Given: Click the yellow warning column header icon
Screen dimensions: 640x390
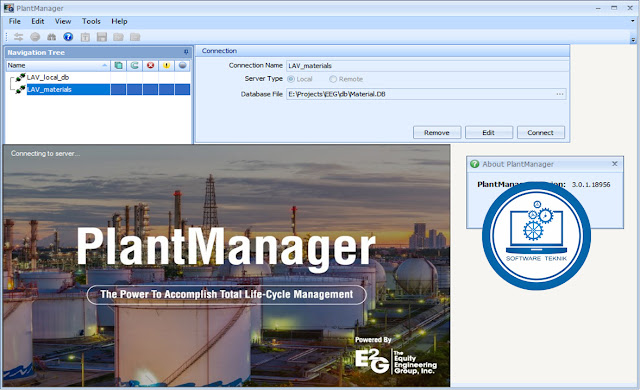Looking at the screenshot, I should (167, 65).
